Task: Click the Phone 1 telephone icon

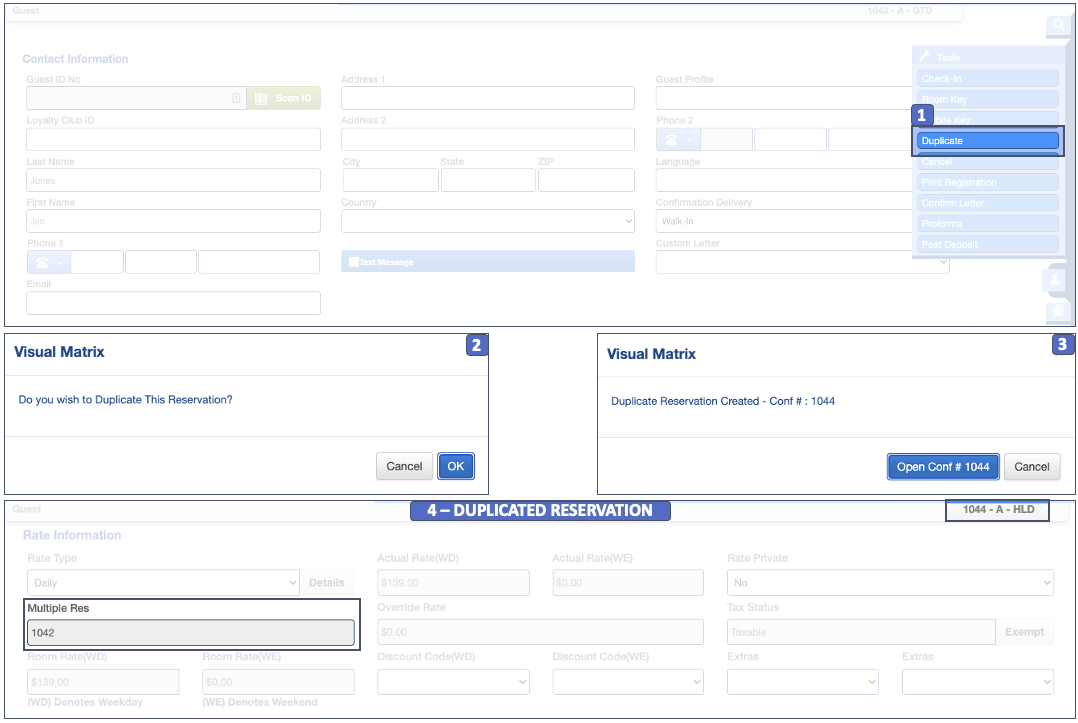Action: click(x=42, y=263)
